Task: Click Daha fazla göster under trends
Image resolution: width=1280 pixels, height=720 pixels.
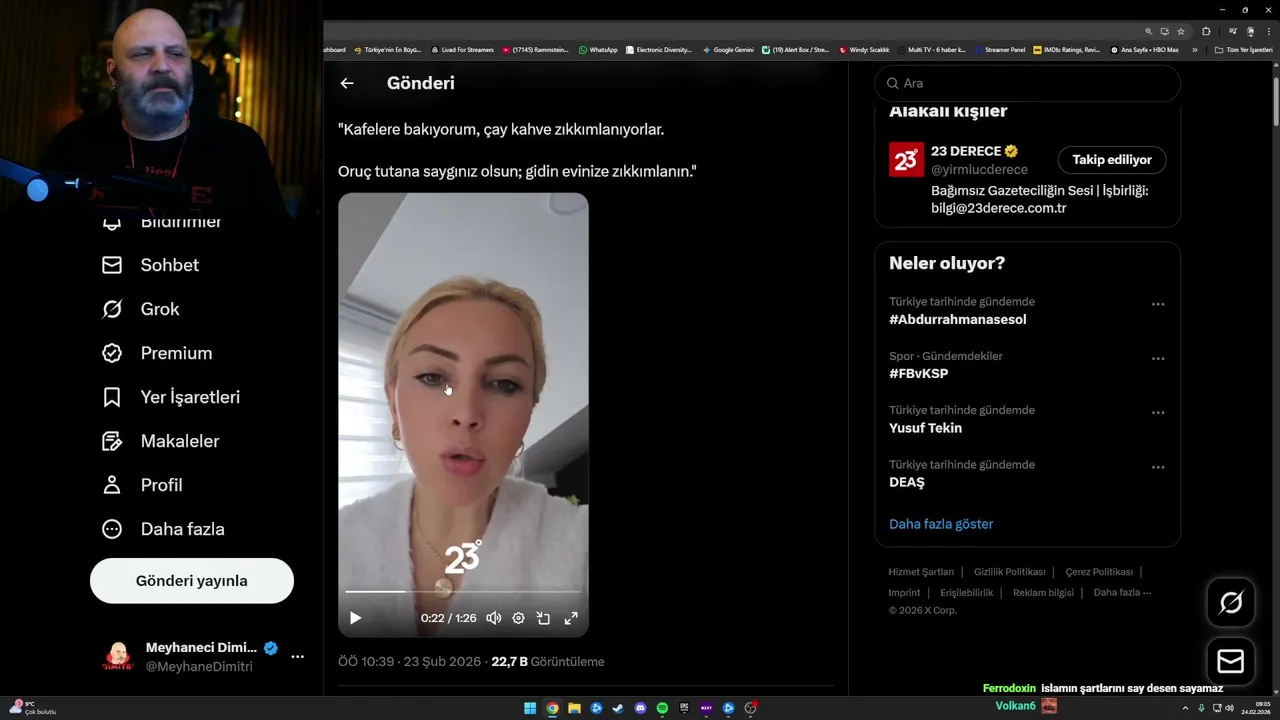Action: click(x=941, y=524)
